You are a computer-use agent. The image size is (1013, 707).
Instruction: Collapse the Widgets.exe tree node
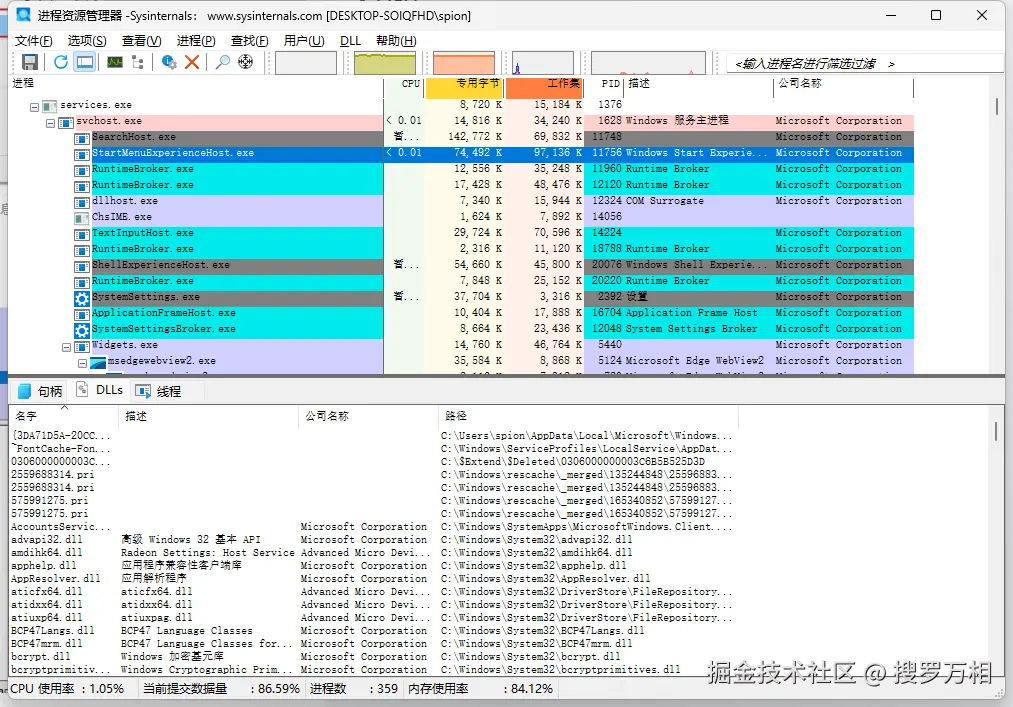click(x=67, y=347)
